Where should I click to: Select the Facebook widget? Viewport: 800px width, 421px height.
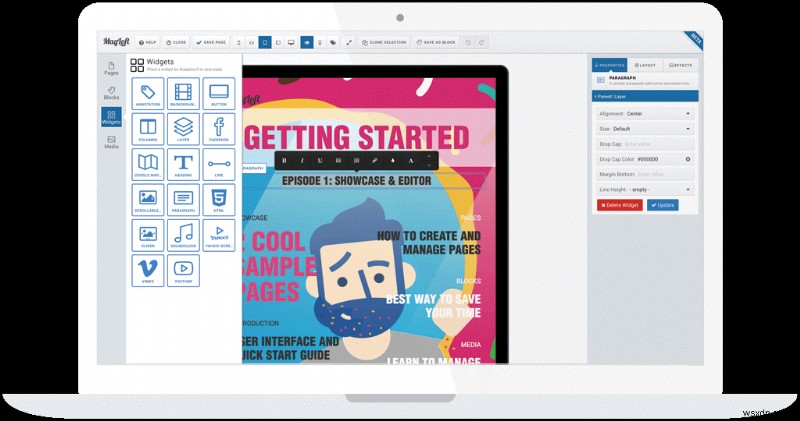coord(219,129)
